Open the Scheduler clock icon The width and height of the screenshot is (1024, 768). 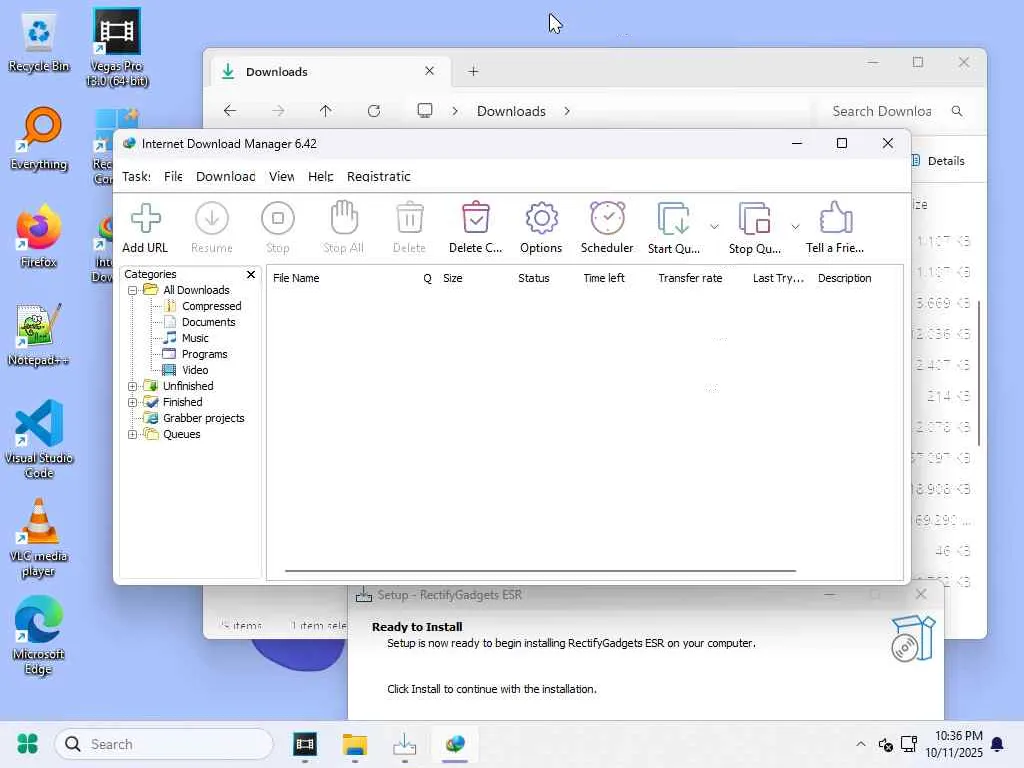click(x=607, y=218)
